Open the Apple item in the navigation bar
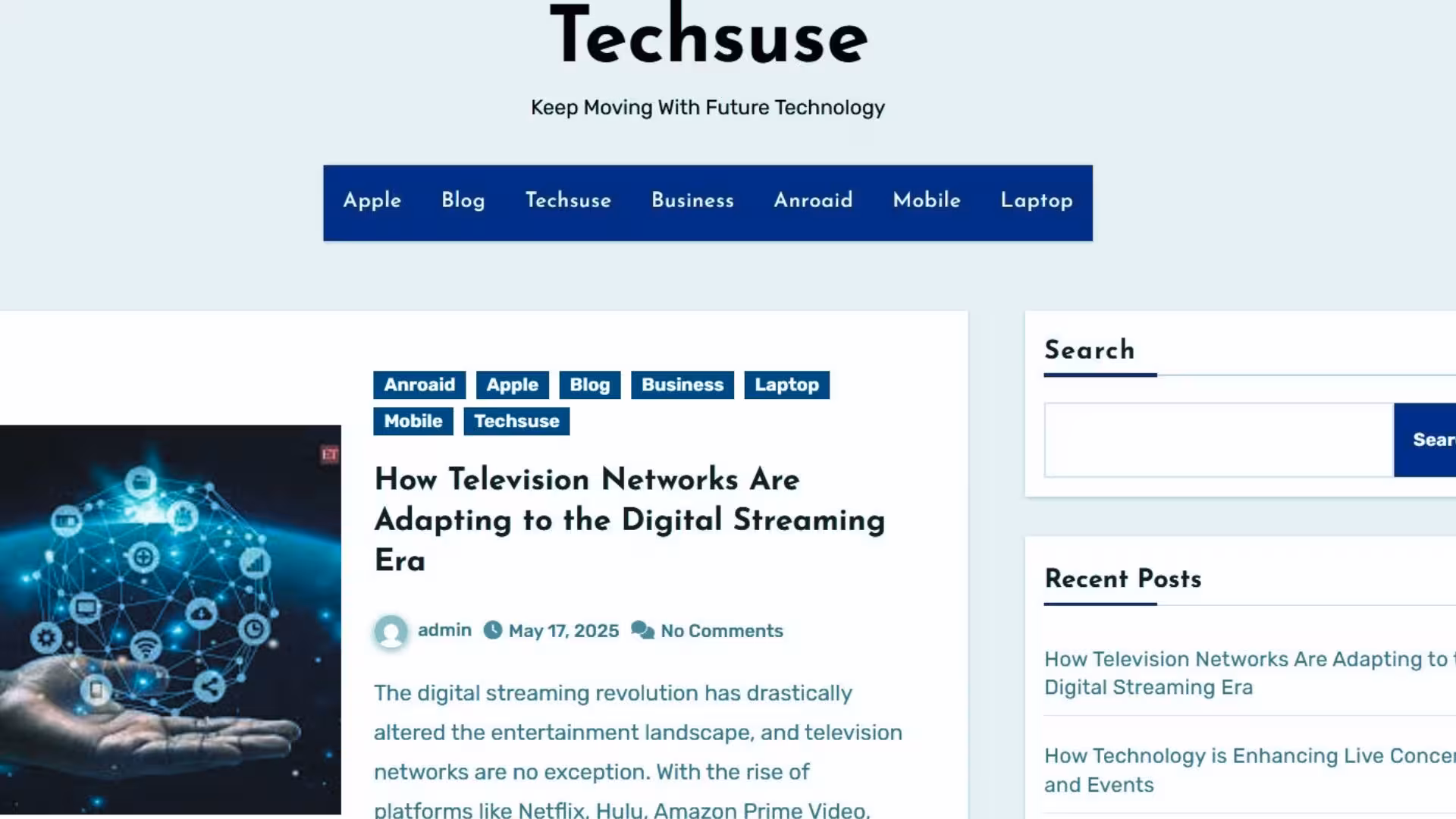This screenshot has height=819, width=1456. click(372, 202)
